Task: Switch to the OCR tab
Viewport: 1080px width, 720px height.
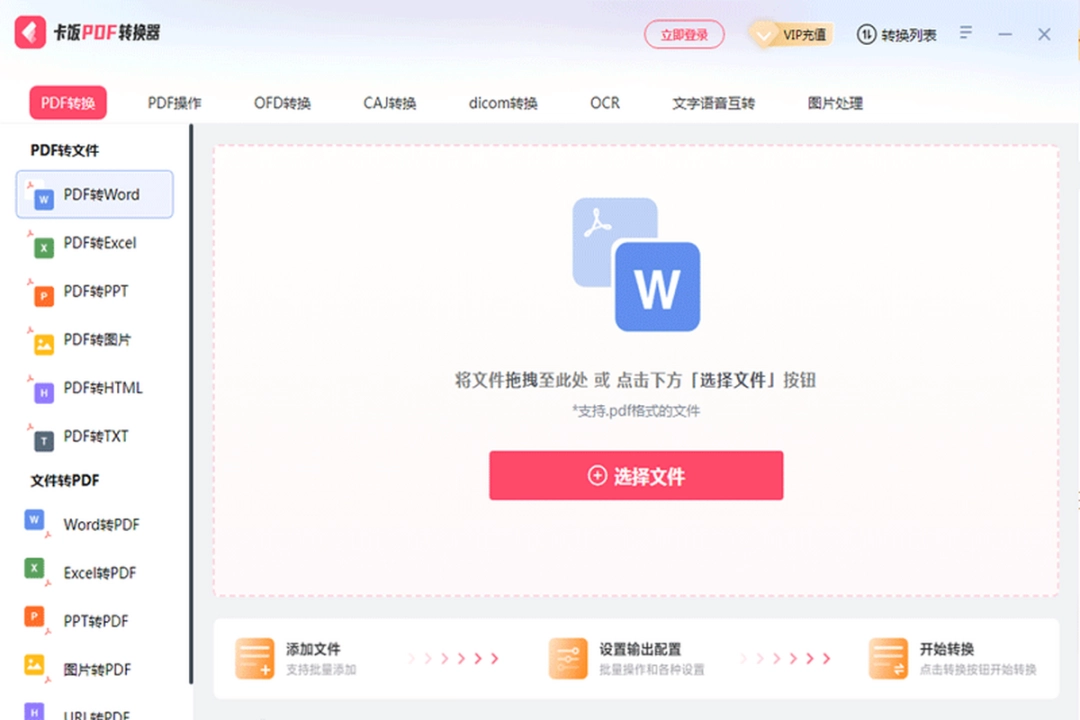Action: click(604, 102)
